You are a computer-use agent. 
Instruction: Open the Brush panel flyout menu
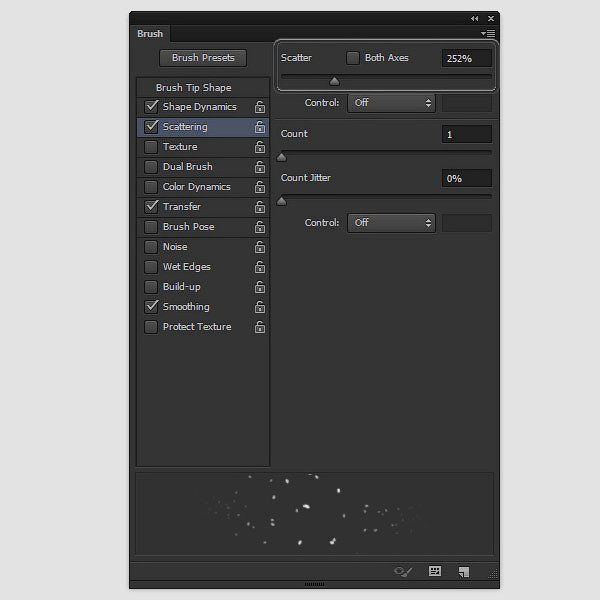488,34
